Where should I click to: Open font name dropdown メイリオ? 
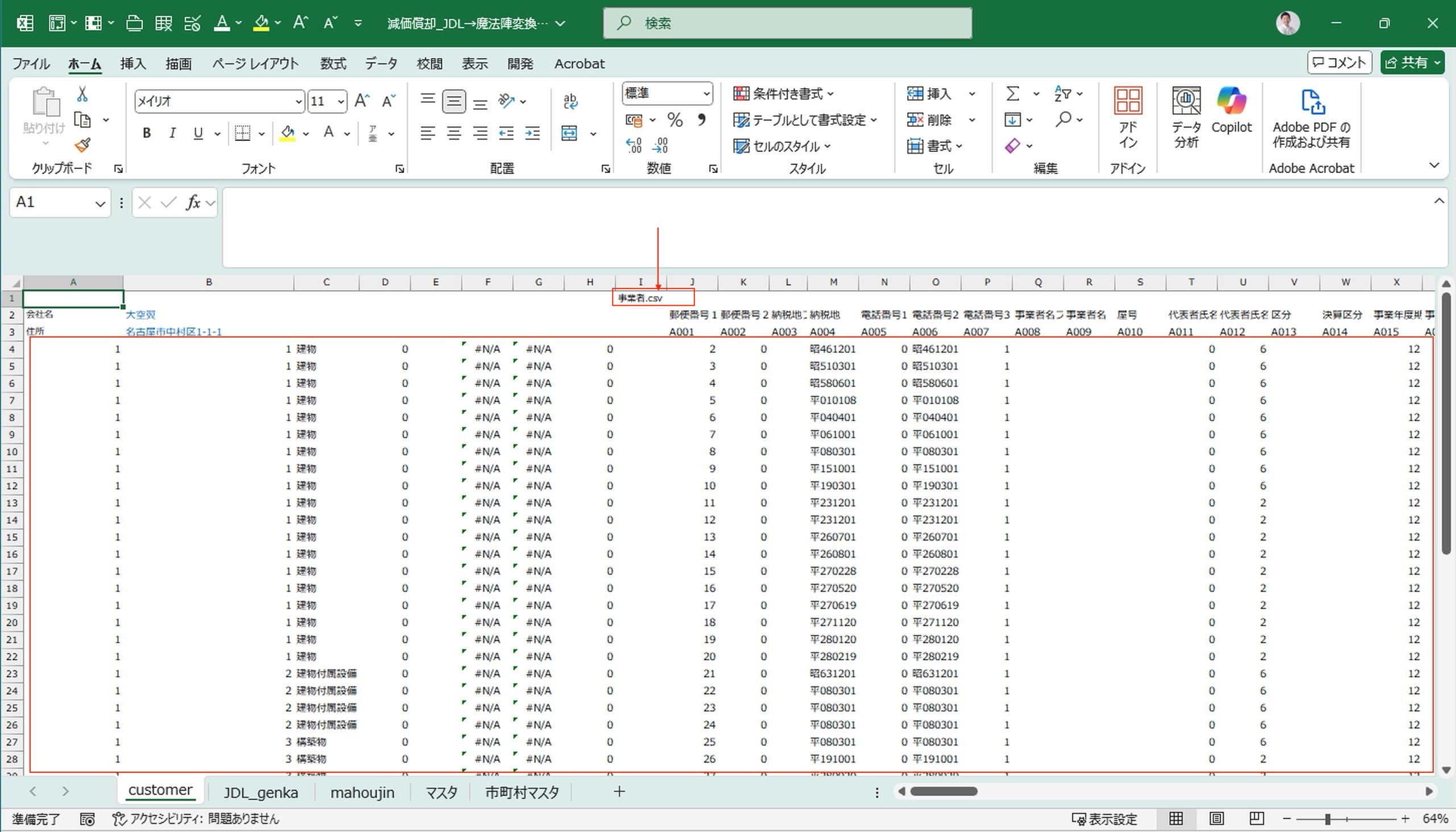pyautogui.click(x=298, y=102)
